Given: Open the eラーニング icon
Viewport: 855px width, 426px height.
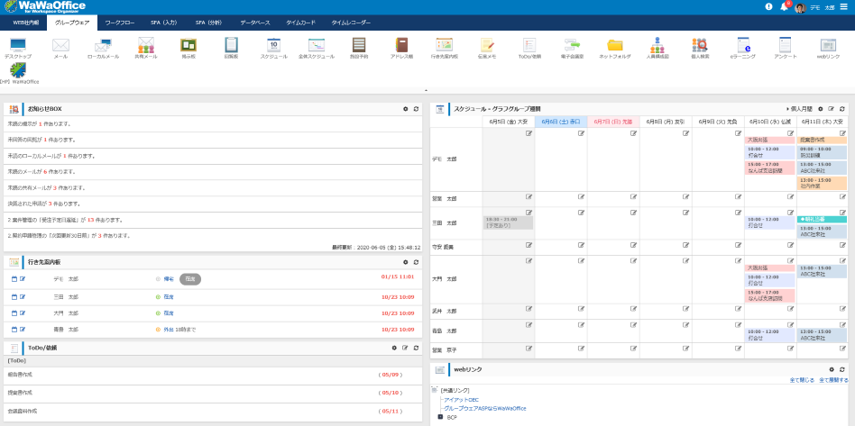Looking at the screenshot, I should (743, 47).
